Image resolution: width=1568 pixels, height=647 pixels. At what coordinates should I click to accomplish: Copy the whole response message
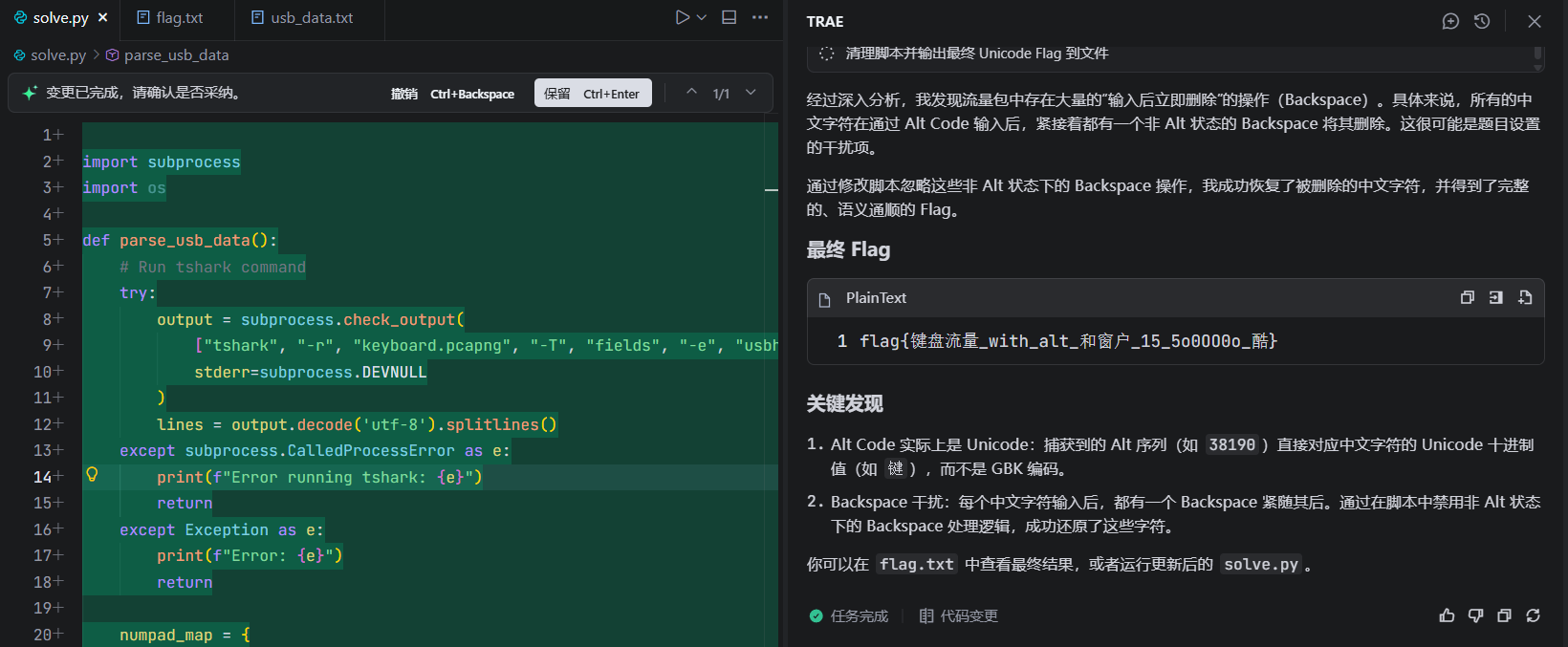coord(1504,615)
